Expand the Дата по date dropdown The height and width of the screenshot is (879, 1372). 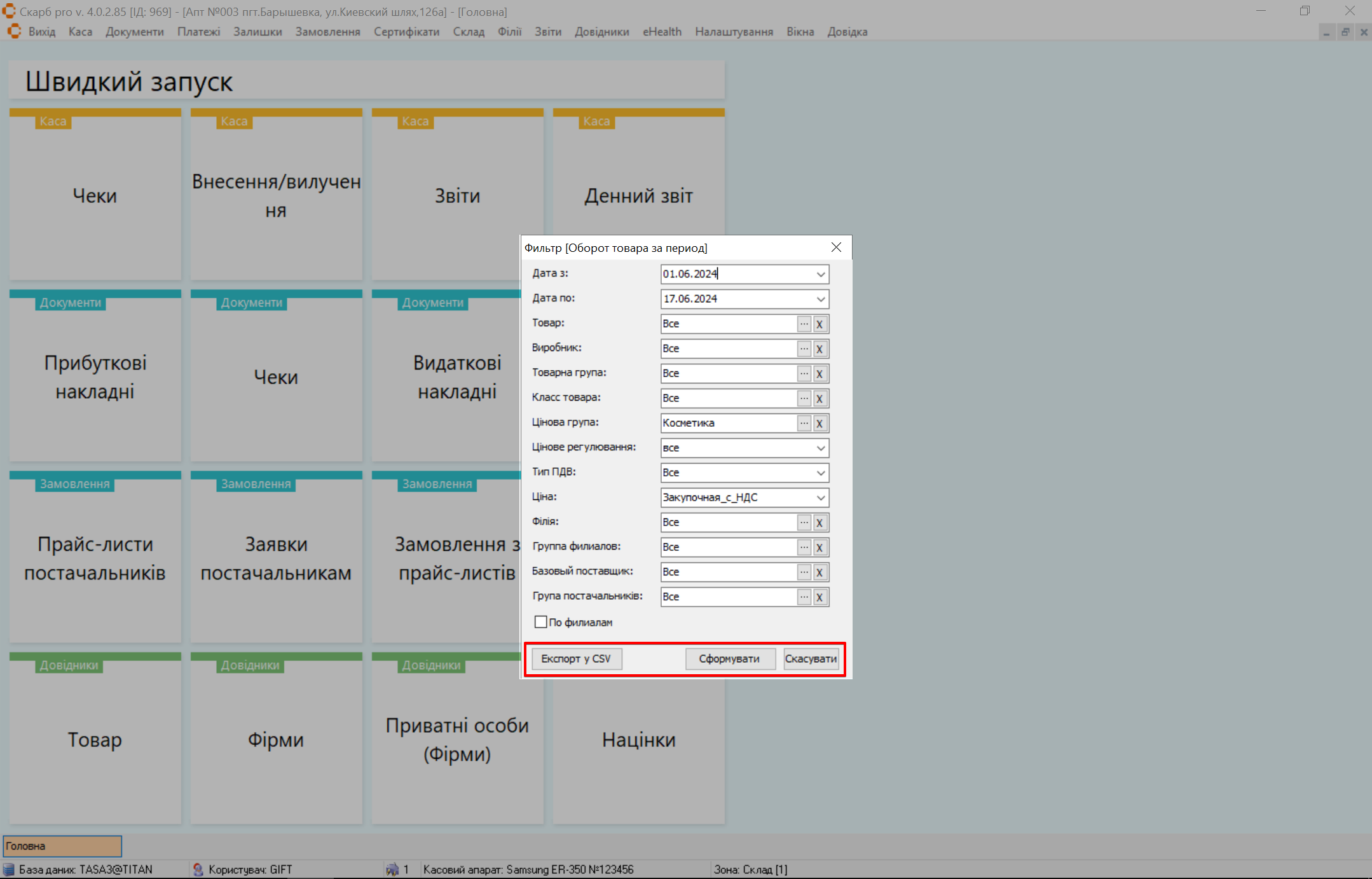click(821, 299)
